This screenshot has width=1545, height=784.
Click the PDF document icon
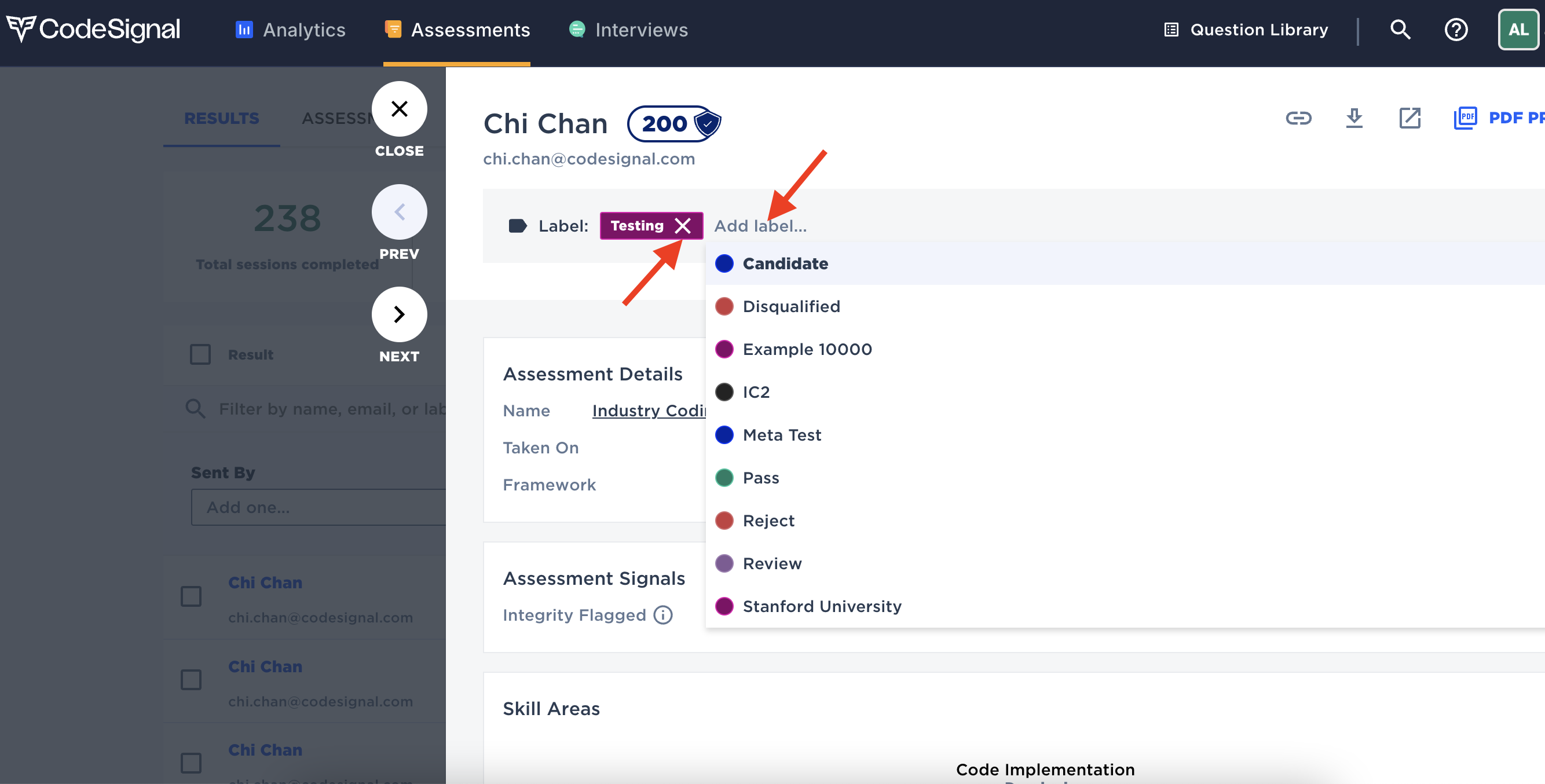pos(1465,118)
